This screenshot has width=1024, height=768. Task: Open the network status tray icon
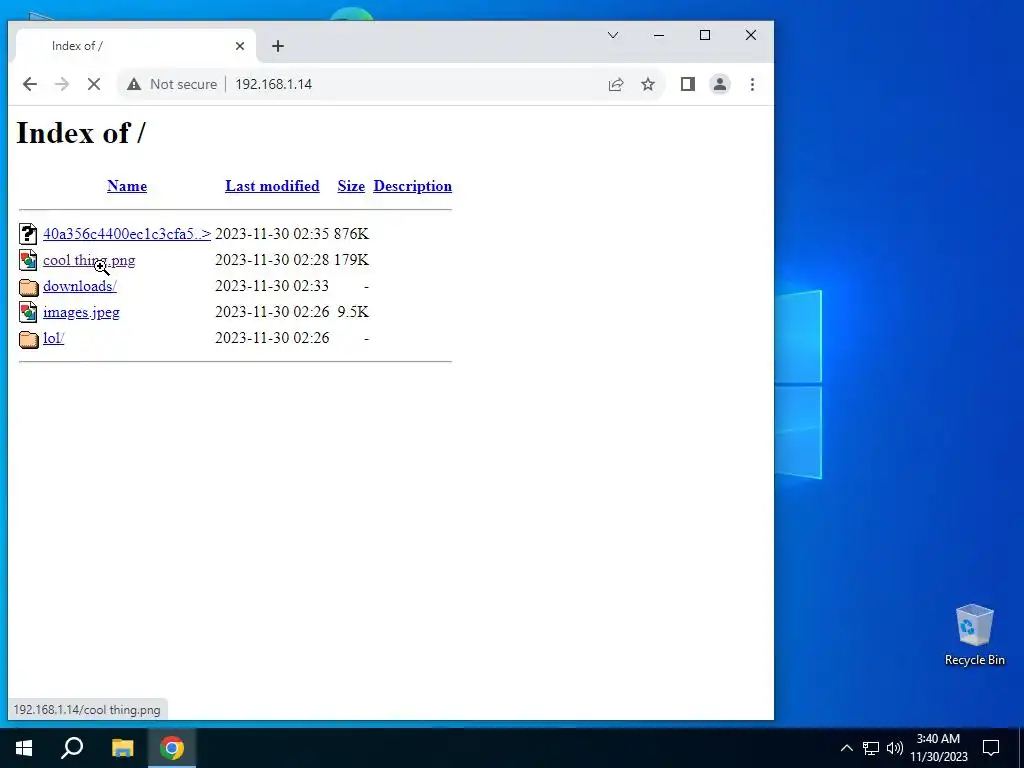tap(871, 748)
